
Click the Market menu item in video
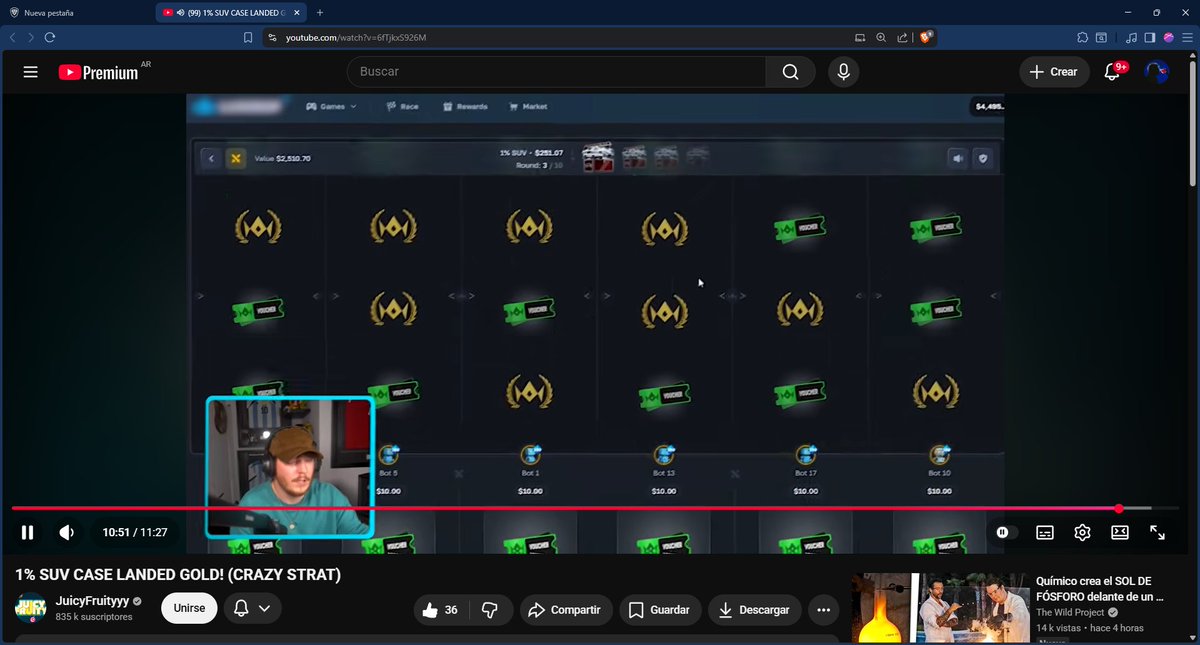[x=528, y=106]
